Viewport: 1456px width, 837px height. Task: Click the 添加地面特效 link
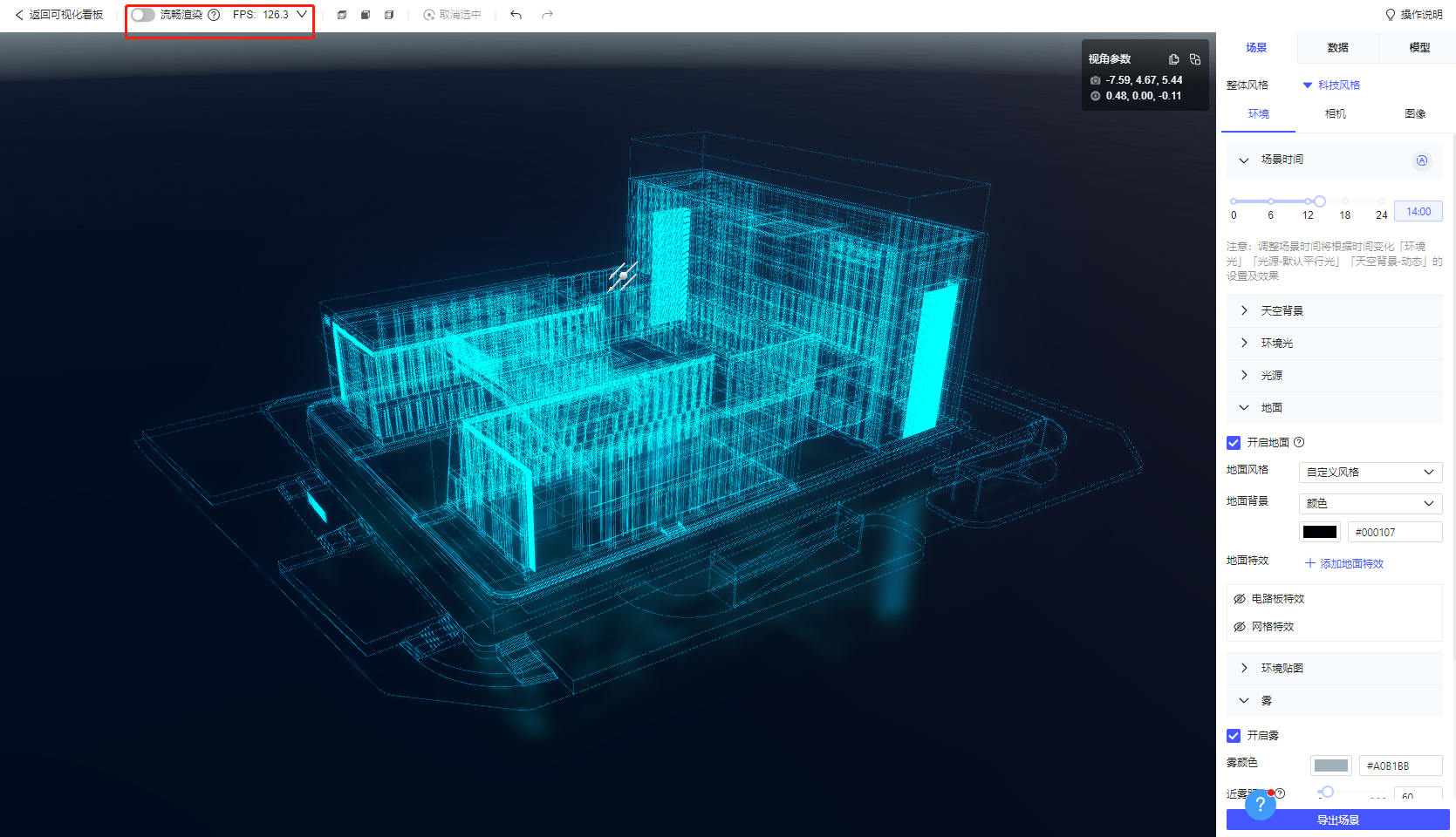(x=1344, y=564)
